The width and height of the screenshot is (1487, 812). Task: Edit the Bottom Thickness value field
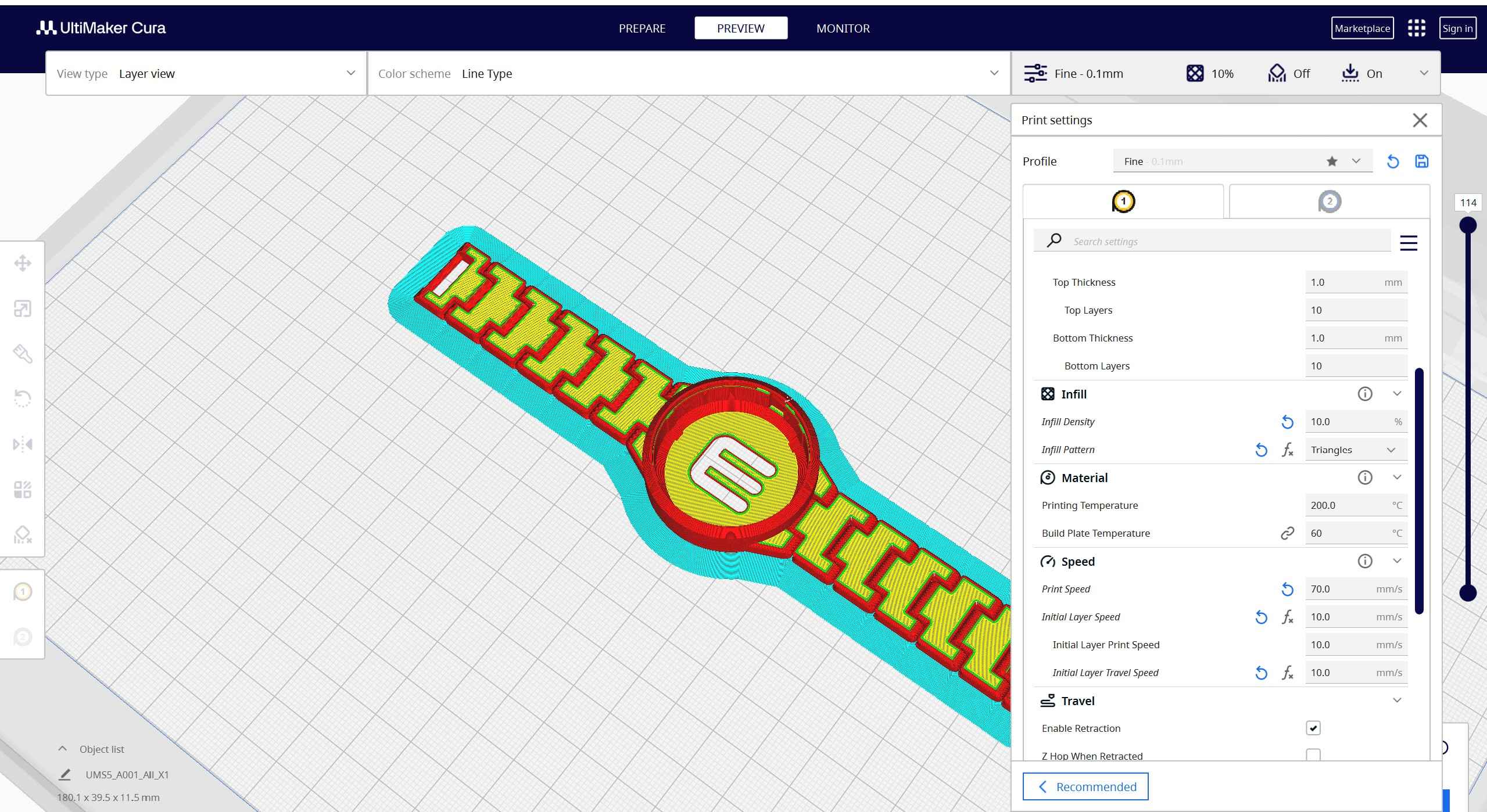1356,338
